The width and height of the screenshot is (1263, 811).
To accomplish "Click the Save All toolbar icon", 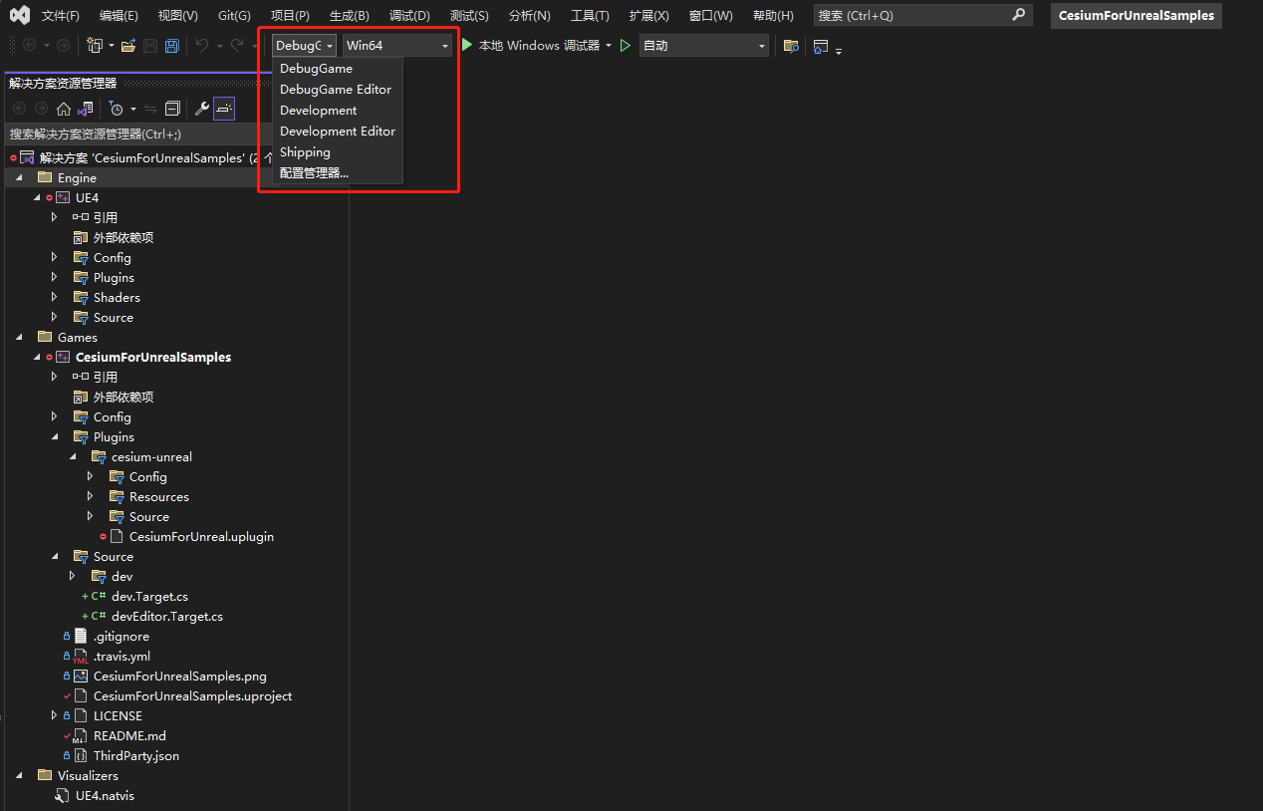I will (x=172, y=46).
